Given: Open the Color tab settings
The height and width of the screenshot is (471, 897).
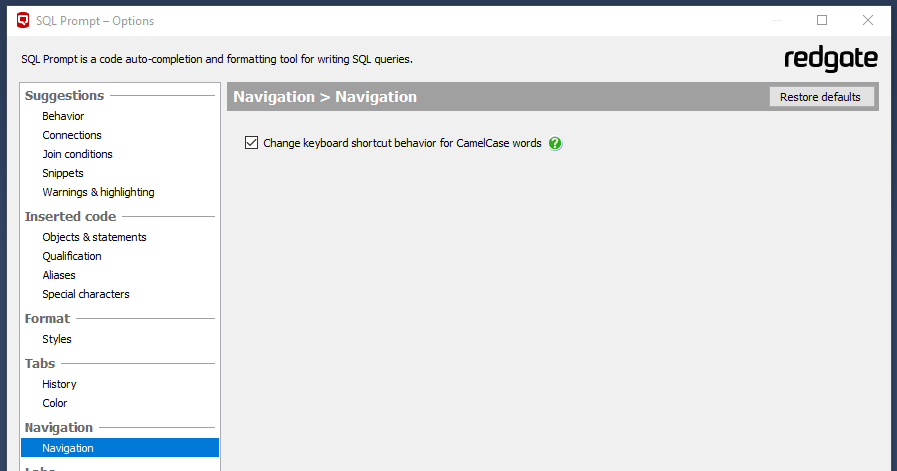Looking at the screenshot, I should 55,403.
